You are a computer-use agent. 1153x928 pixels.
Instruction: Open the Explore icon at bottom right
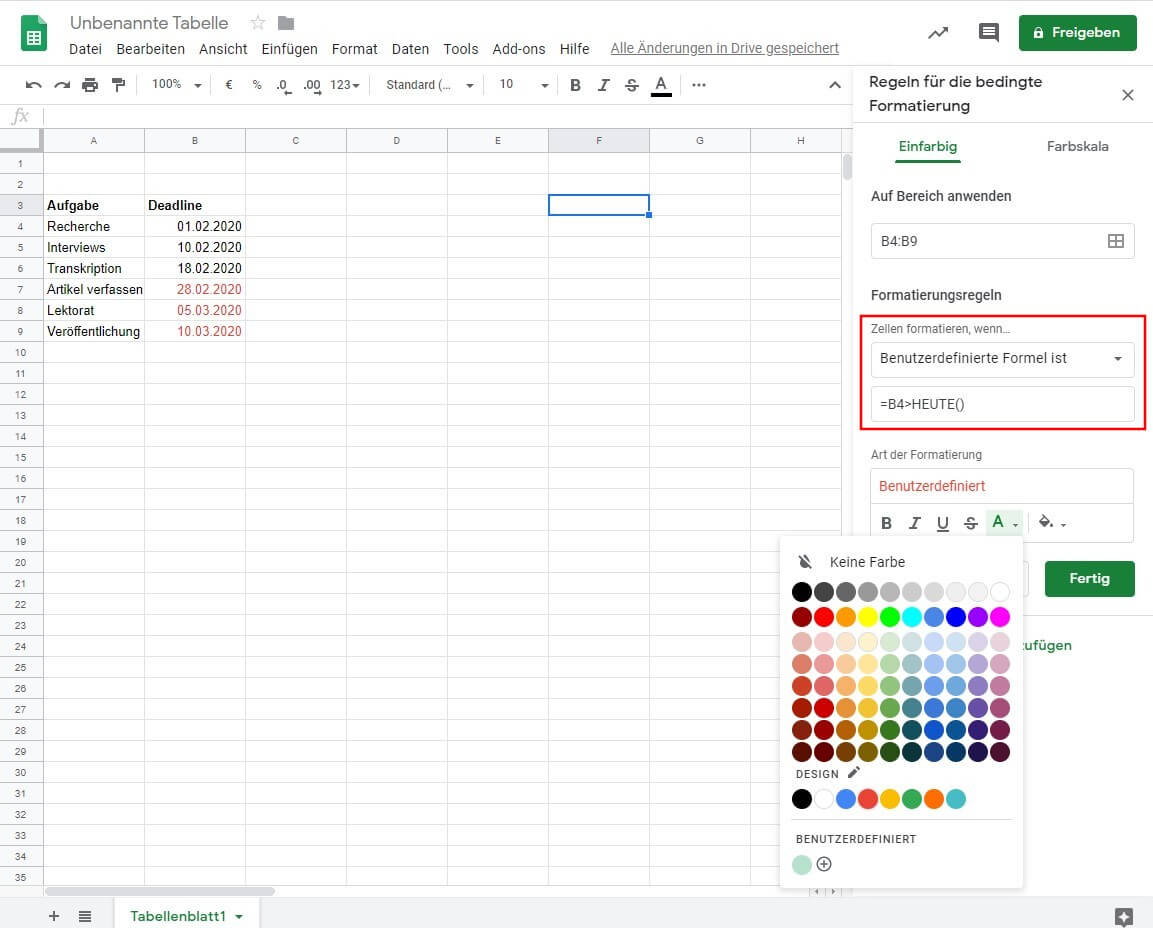pos(1123,916)
